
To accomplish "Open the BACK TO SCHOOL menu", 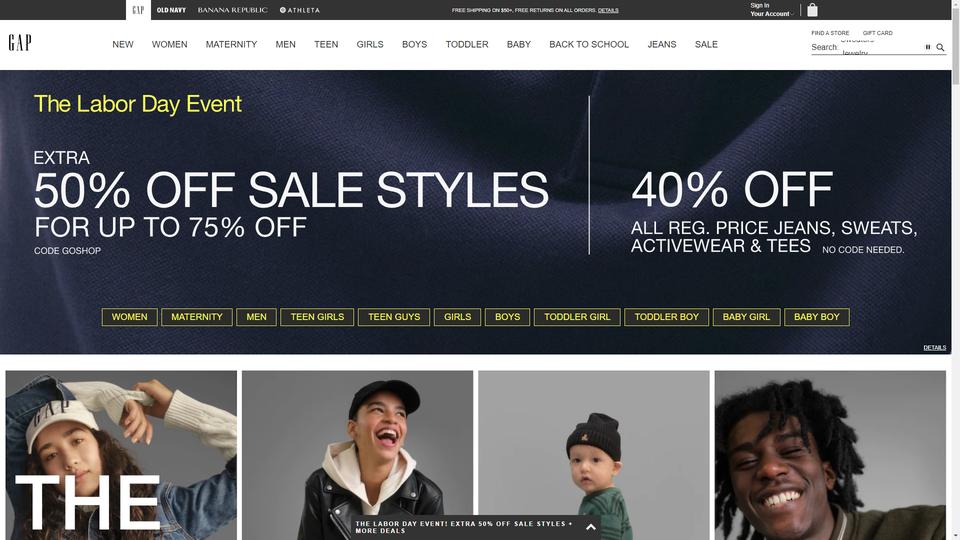I will [589, 44].
